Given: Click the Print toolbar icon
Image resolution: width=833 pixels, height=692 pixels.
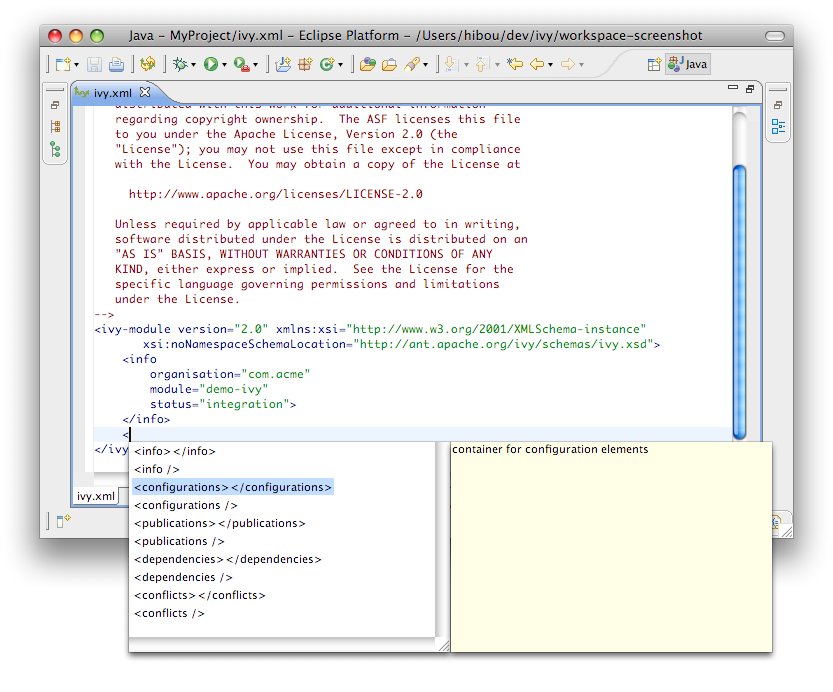Looking at the screenshot, I should (117, 65).
